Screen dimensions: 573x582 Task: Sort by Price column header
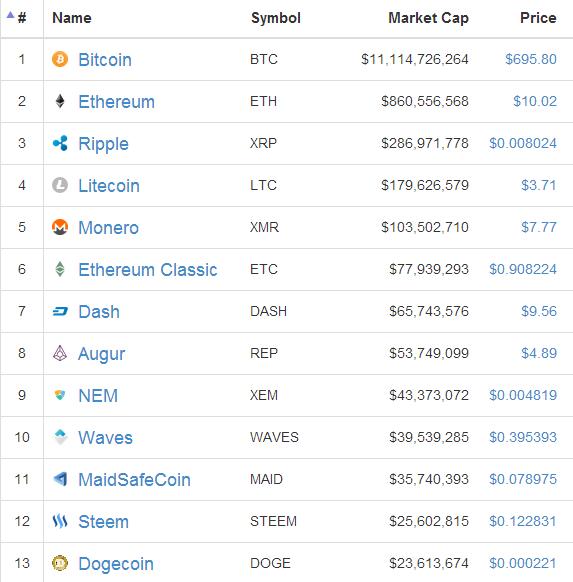click(538, 18)
